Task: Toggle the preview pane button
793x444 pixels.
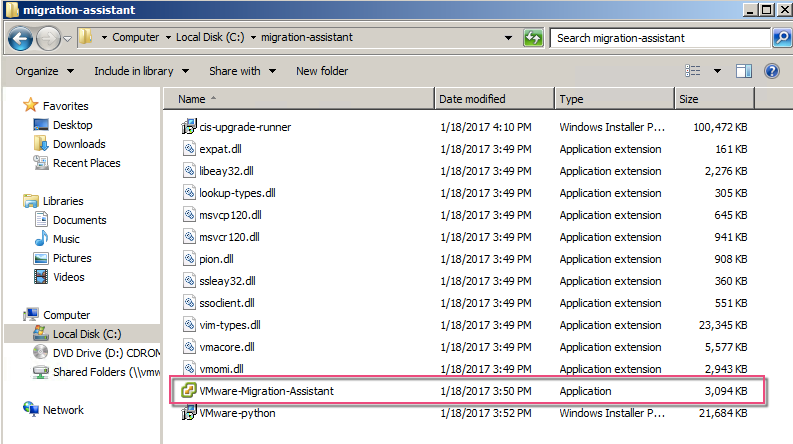Action: 743,71
